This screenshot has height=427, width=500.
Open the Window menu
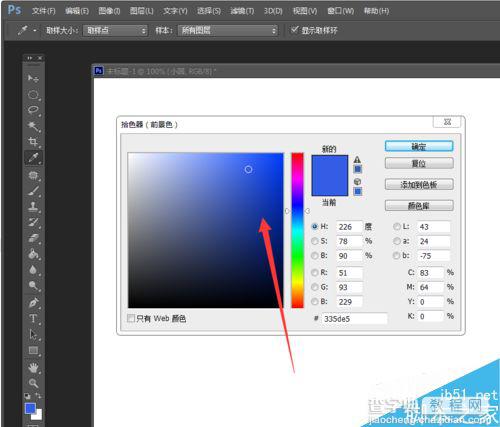pyautogui.click(x=340, y=11)
